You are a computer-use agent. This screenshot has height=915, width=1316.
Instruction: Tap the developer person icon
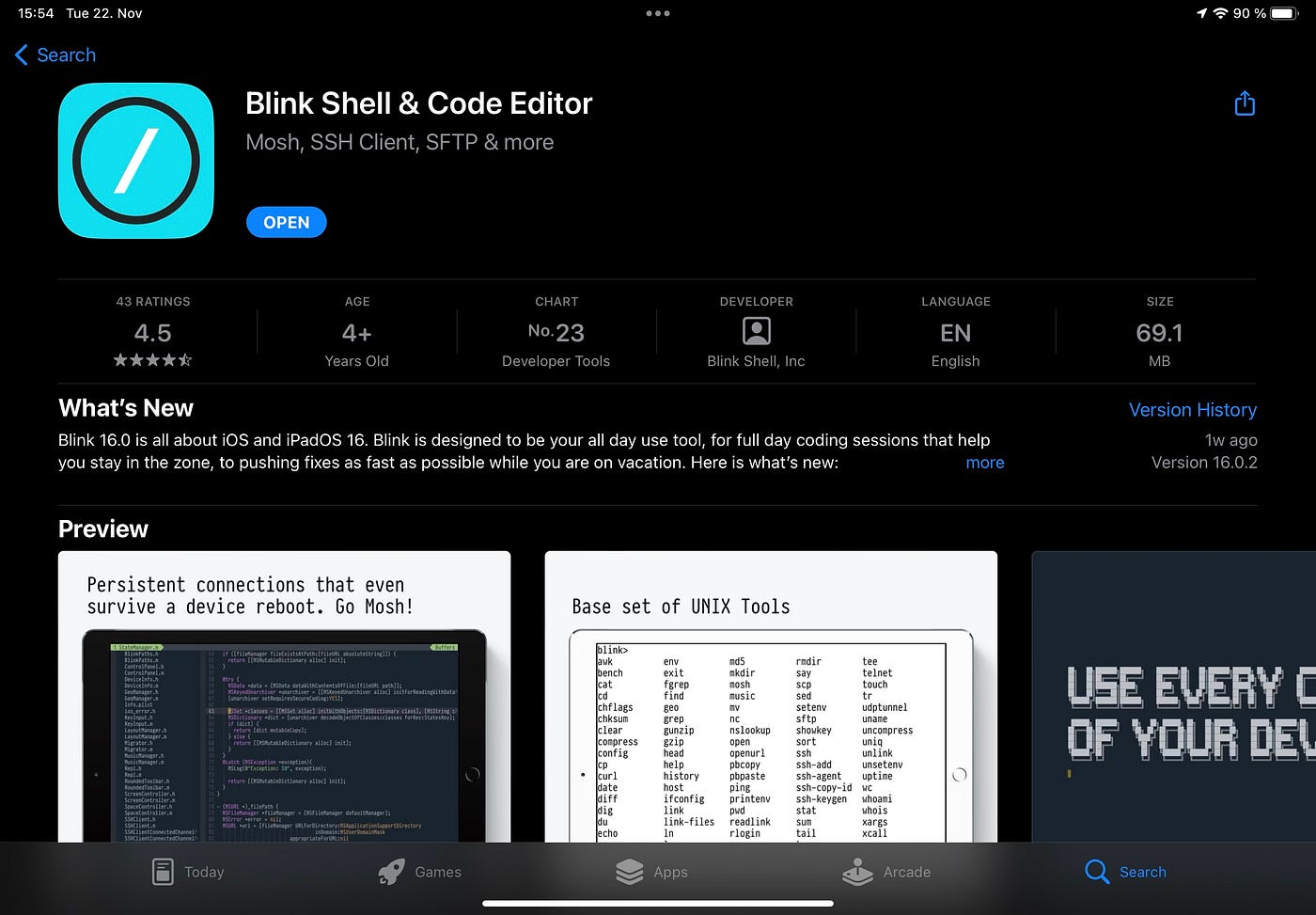click(757, 331)
